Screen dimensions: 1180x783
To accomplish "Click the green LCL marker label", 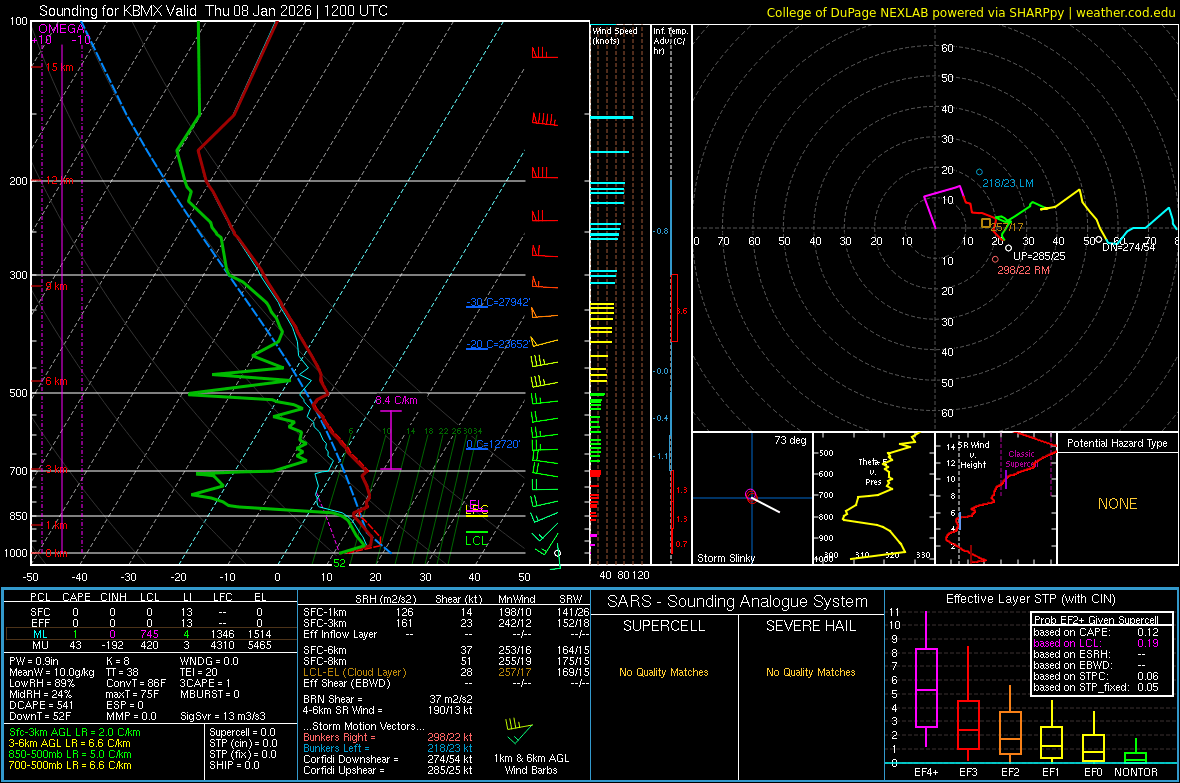I will [476, 540].
